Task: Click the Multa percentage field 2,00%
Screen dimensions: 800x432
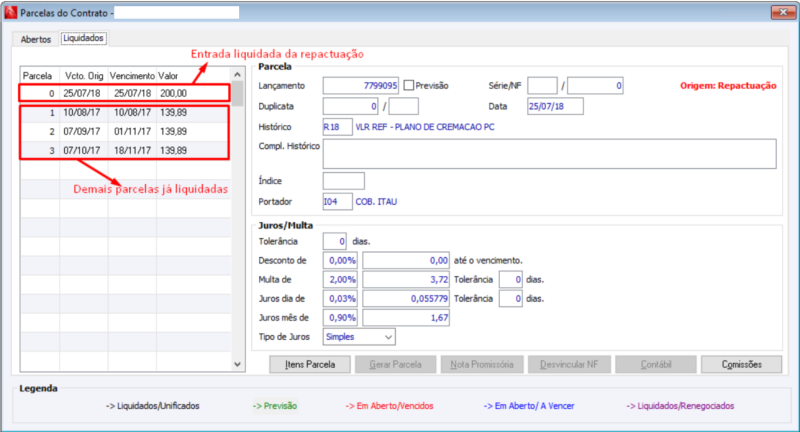Action: (x=340, y=279)
